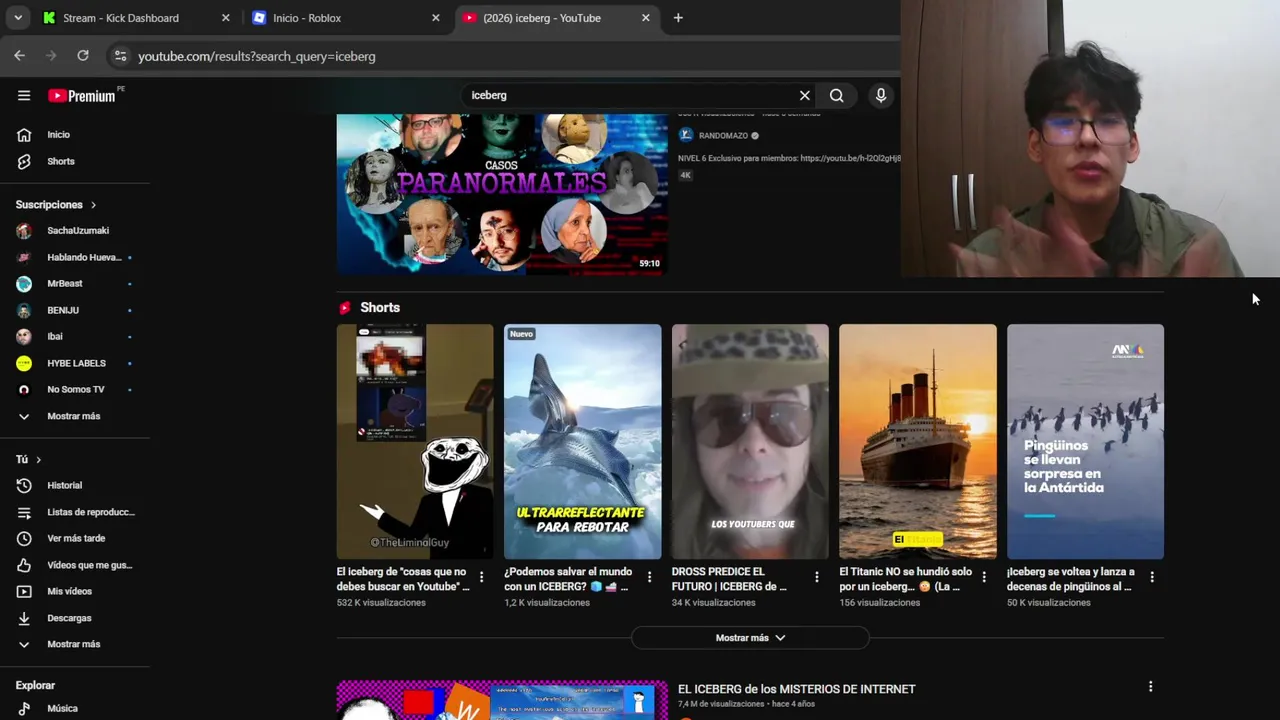Open HYBE LABELS channel in subscriptions
This screenshot has height=720, width=1280.
75,363
